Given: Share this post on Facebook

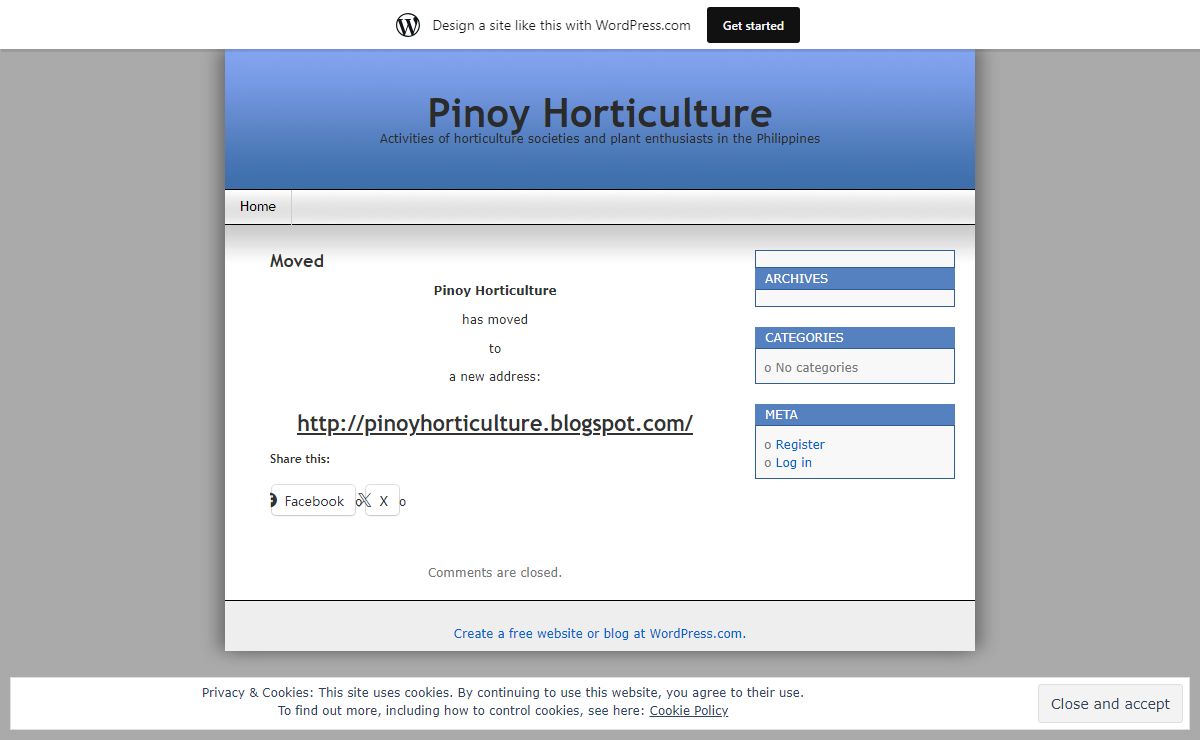Looking at the screenshot, I should (313, 500).
